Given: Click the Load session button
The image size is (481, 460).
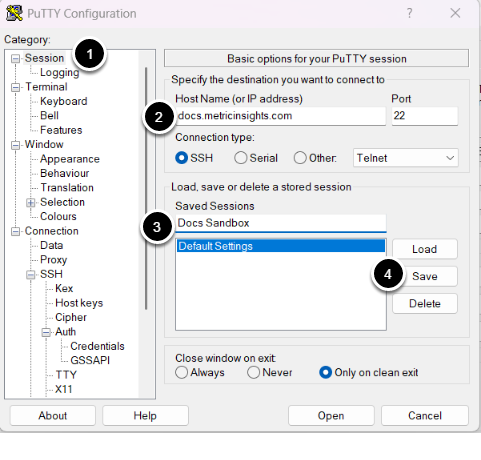Looking at the screenshot, I should (425, 249).
